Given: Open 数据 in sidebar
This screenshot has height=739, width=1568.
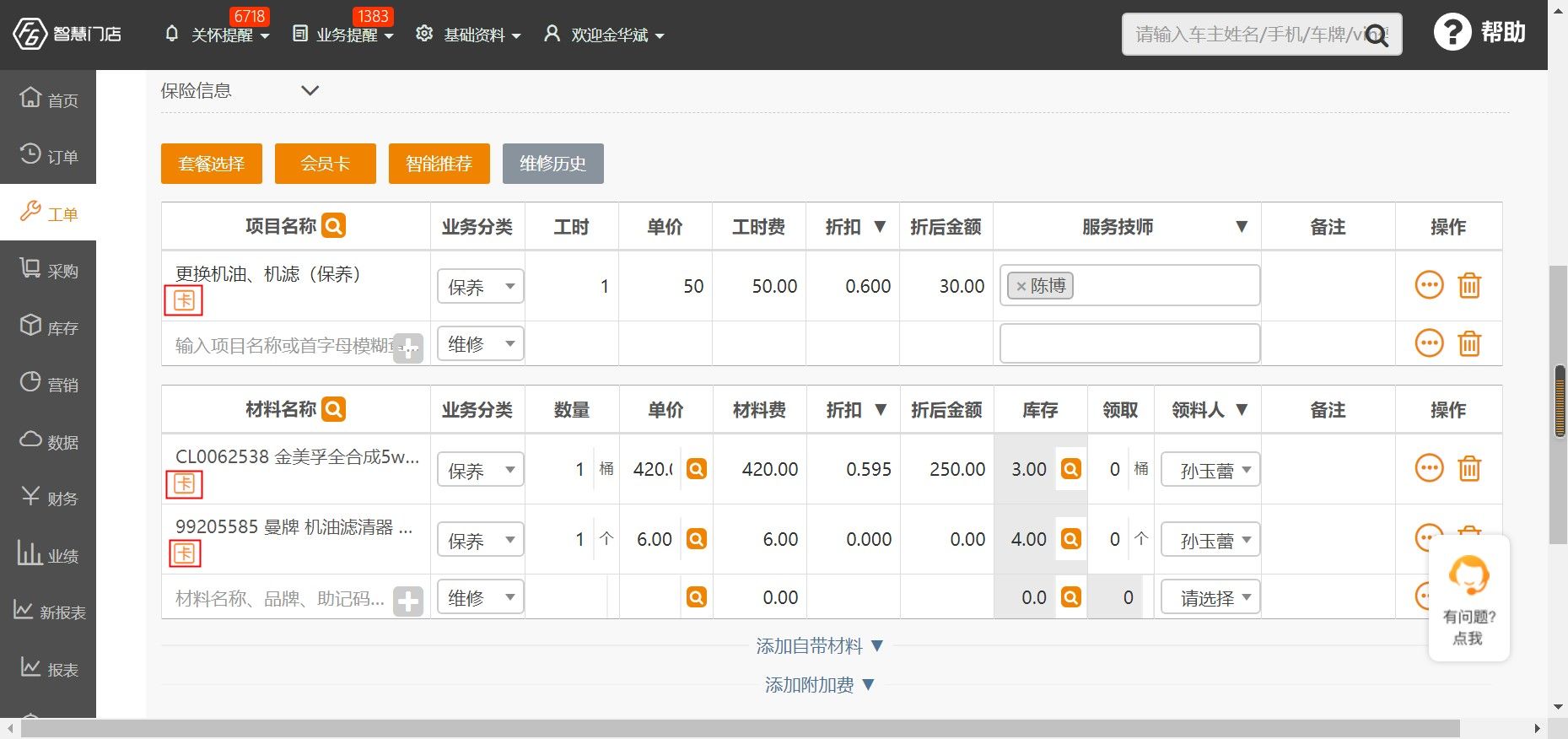Looking at the screenshot, I should pyautogui.click(x=48, y=440).
